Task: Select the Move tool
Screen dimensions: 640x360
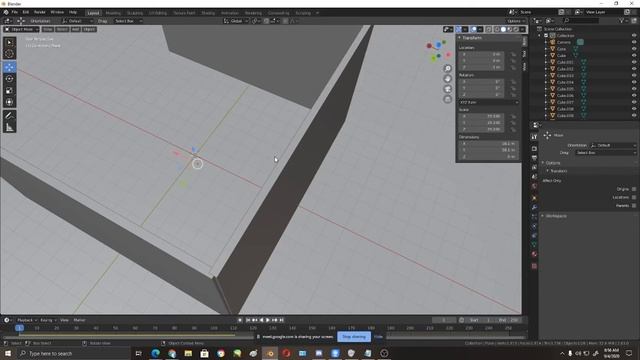Action: 9,67
